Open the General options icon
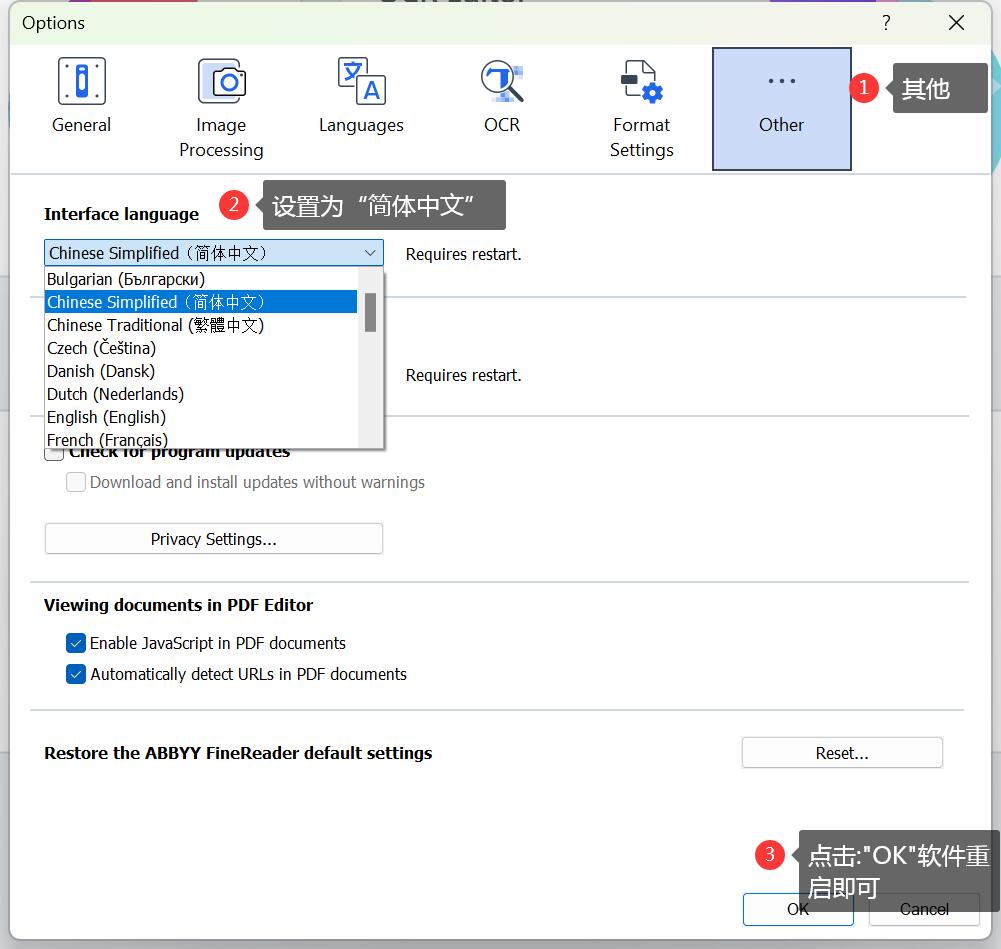Image resolution: width=1001 pixels, height=949 pixels. pos(81,83)
